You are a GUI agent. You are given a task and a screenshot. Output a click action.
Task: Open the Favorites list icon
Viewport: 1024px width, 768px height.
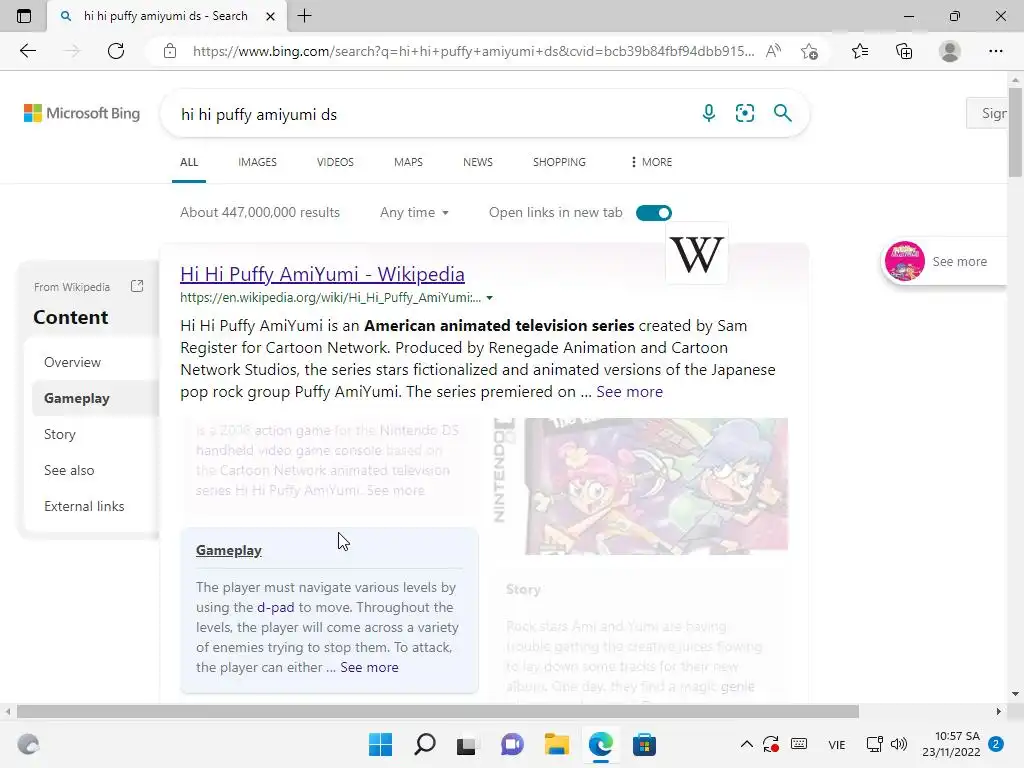pyautogui.click(x=859, y=51)
